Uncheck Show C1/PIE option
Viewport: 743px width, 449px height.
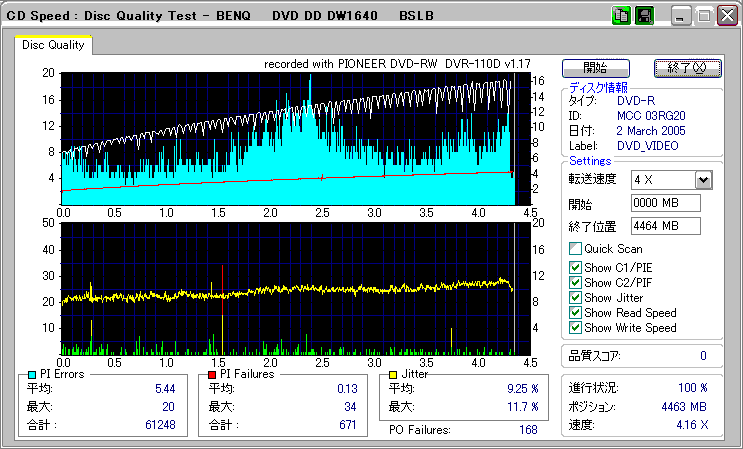tap(575, 266)
